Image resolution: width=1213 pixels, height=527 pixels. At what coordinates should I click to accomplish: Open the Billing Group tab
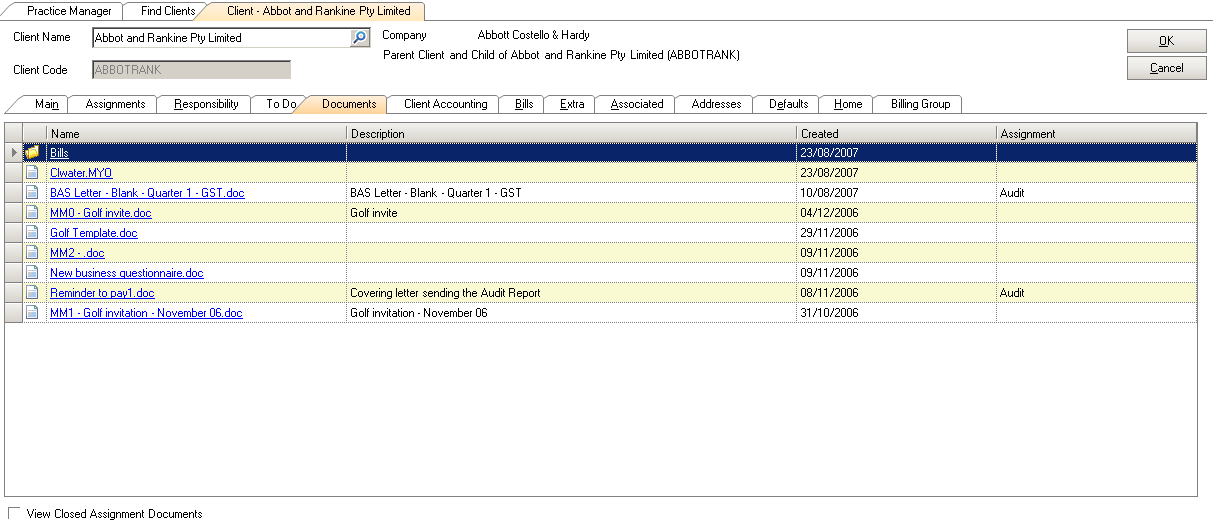[x=920, y=104]
